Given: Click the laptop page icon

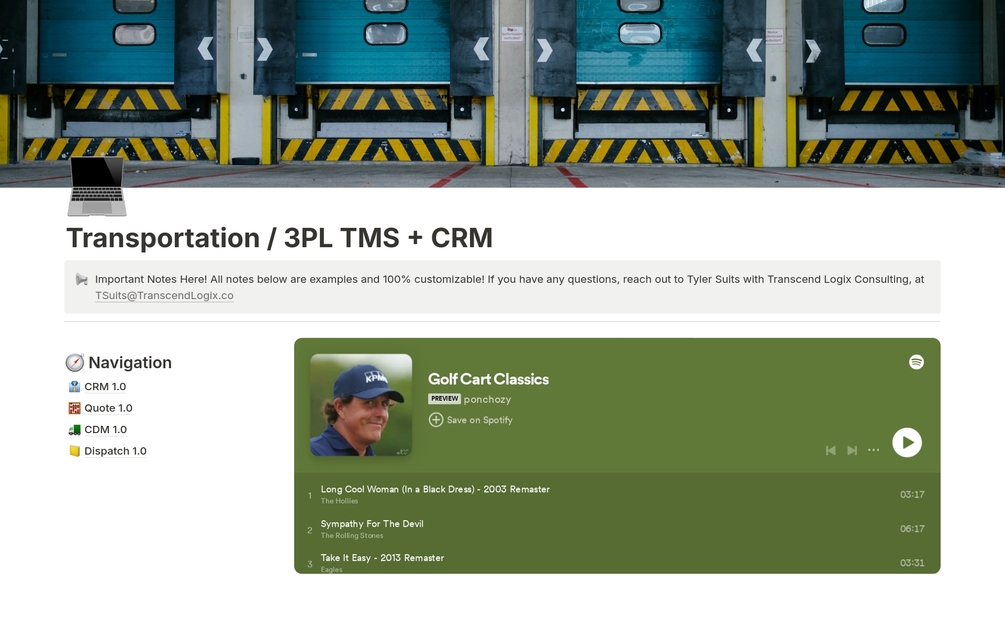Looking at the screenshot, I should pyautogui.click(x=97, y=186).
